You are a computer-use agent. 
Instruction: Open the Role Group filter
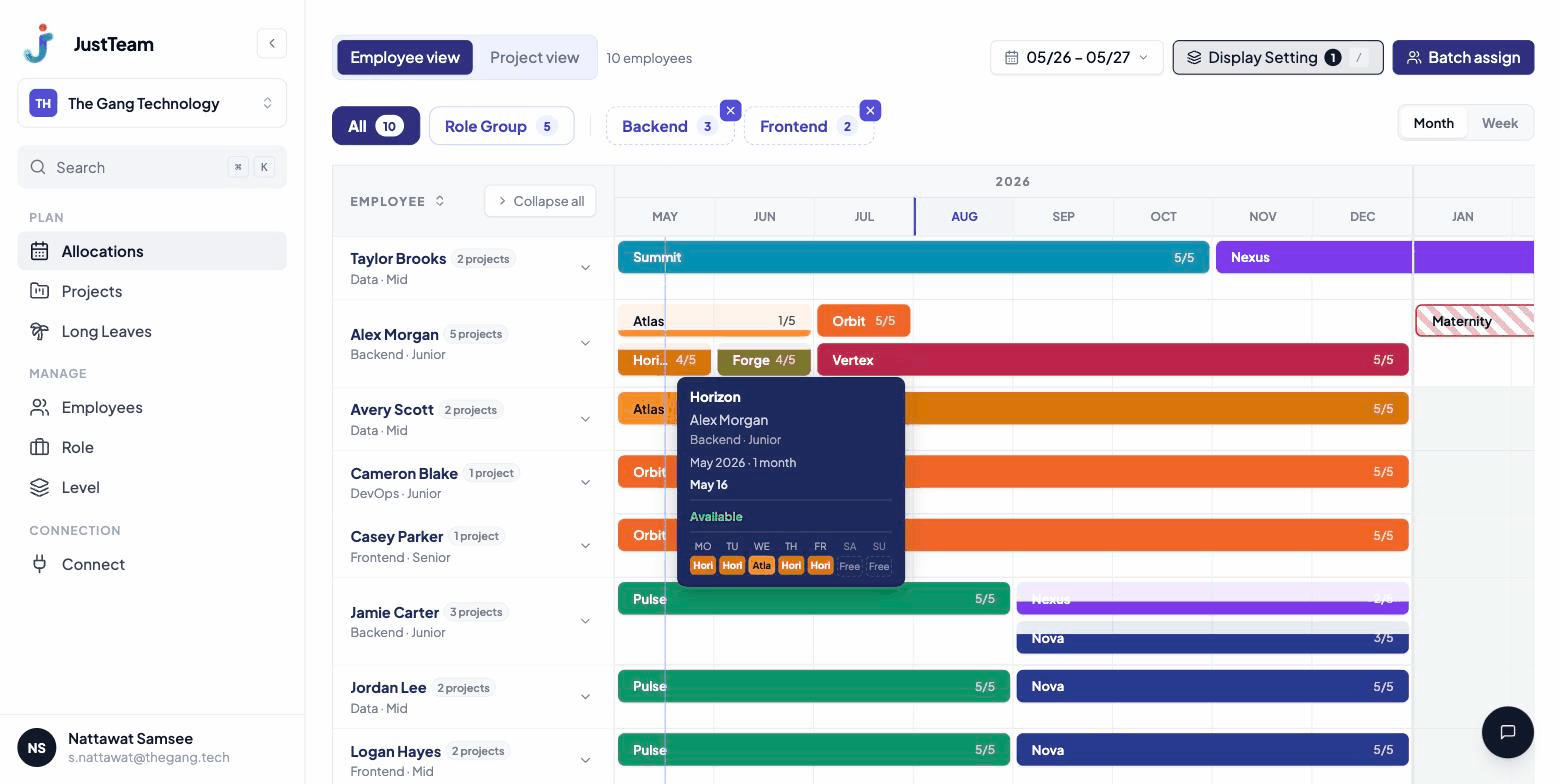tap(501, 126)
